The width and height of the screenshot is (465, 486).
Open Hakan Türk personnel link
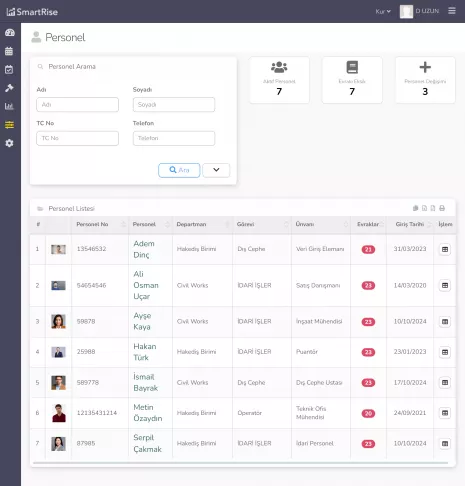145,352
